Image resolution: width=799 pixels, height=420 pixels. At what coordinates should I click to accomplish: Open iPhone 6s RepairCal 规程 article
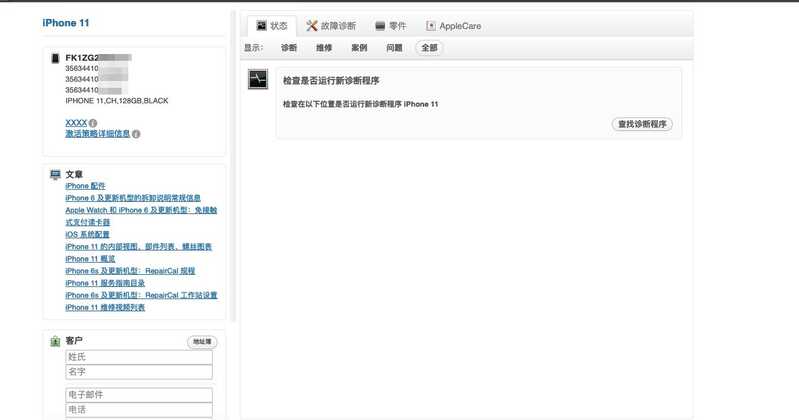(130, 271)
